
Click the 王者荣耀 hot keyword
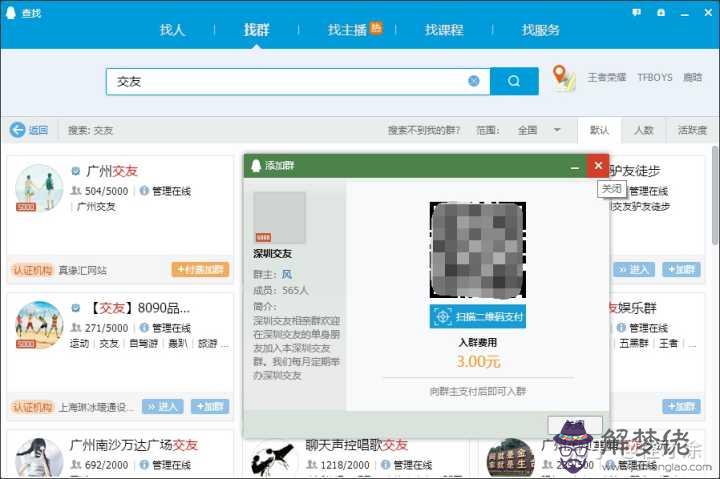tap(607, 77)
